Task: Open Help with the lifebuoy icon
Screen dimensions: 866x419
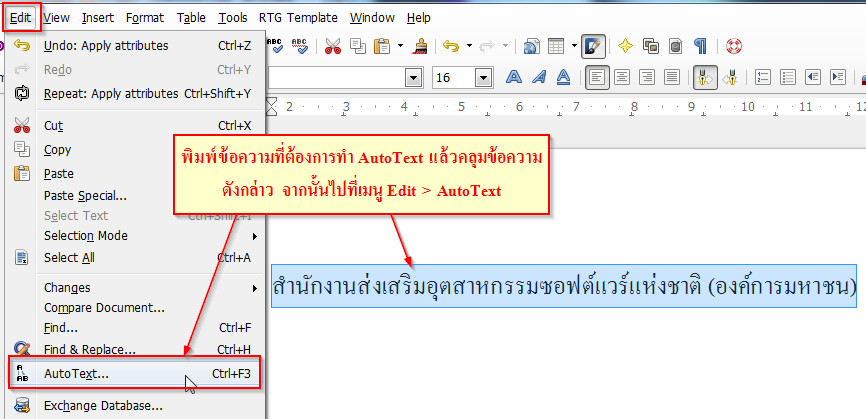Action: click(x=733, y=46)
